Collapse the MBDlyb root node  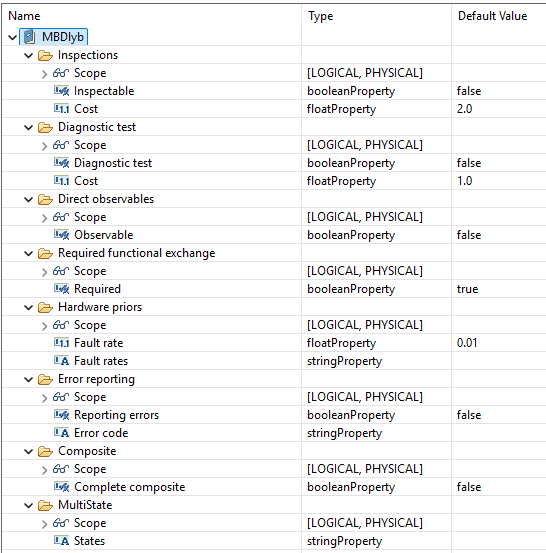(13, 37)
